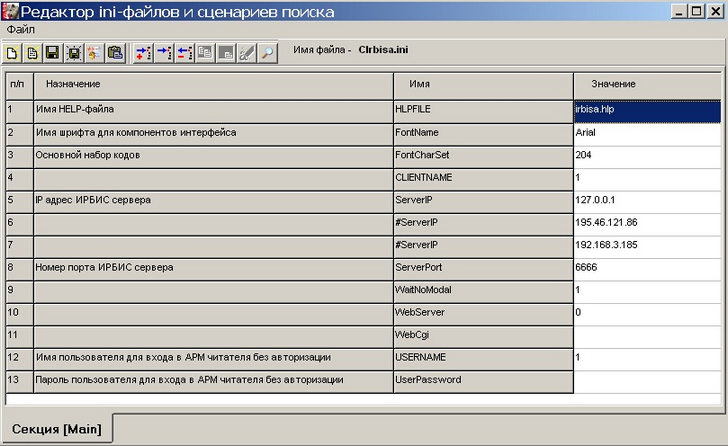Click the magnifying glass search icon
Image resolution: width=728 pixels, height=446 pixels.
pyautogui.click(x=267, y=52)
